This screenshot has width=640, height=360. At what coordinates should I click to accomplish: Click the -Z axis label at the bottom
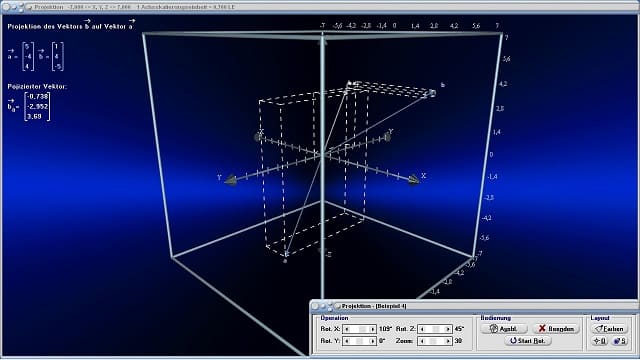point(328,255)
